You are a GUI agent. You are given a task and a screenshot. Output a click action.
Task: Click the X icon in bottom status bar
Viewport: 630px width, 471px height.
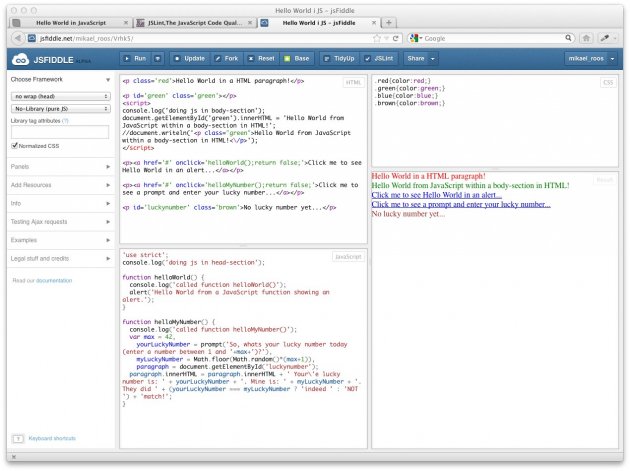(x=14, y=457)
